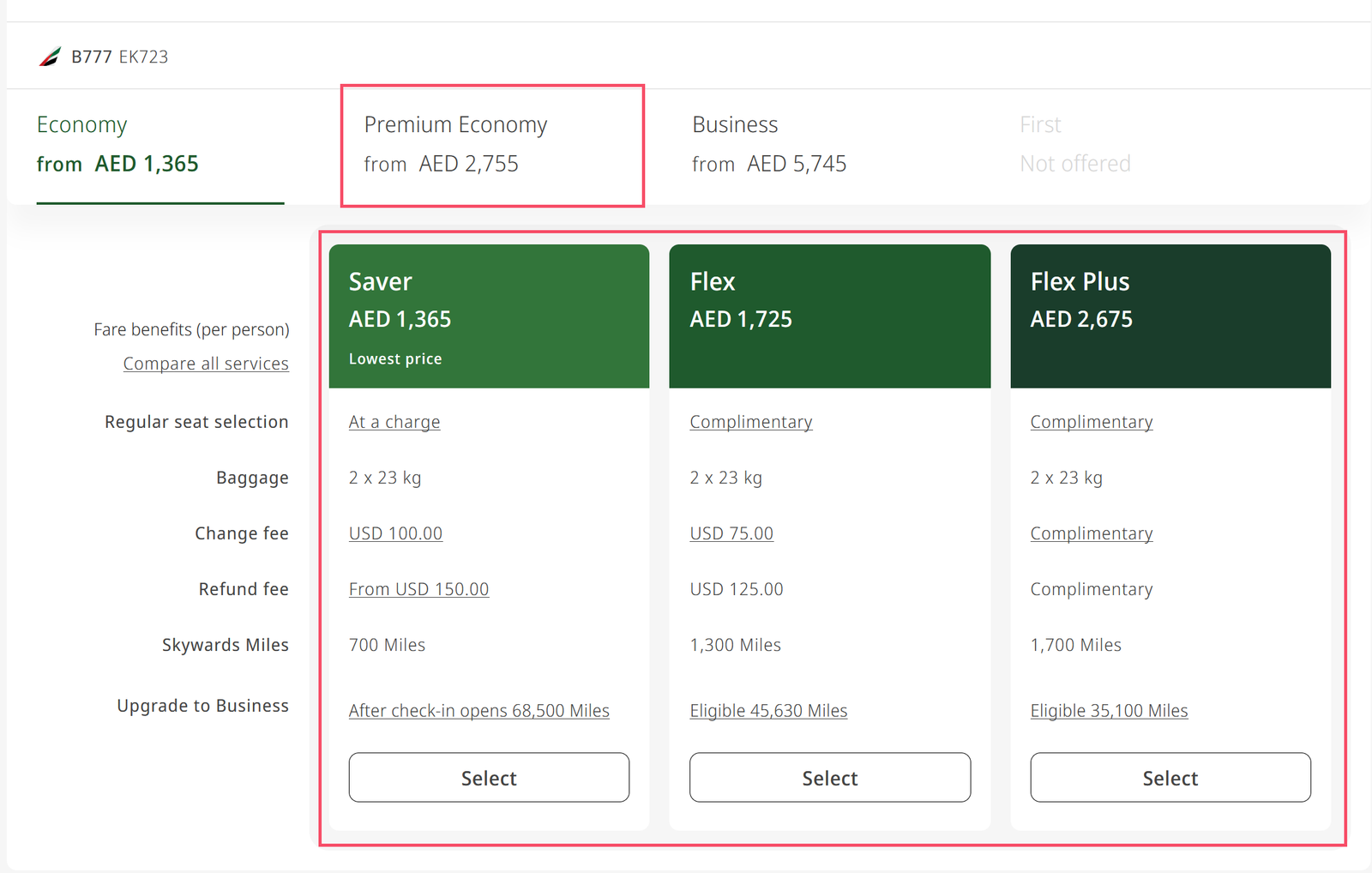The height and width of the screenshot is (873, 1372).
Task: Open the Premium Economy tab
Action: (x=455, y=144)
